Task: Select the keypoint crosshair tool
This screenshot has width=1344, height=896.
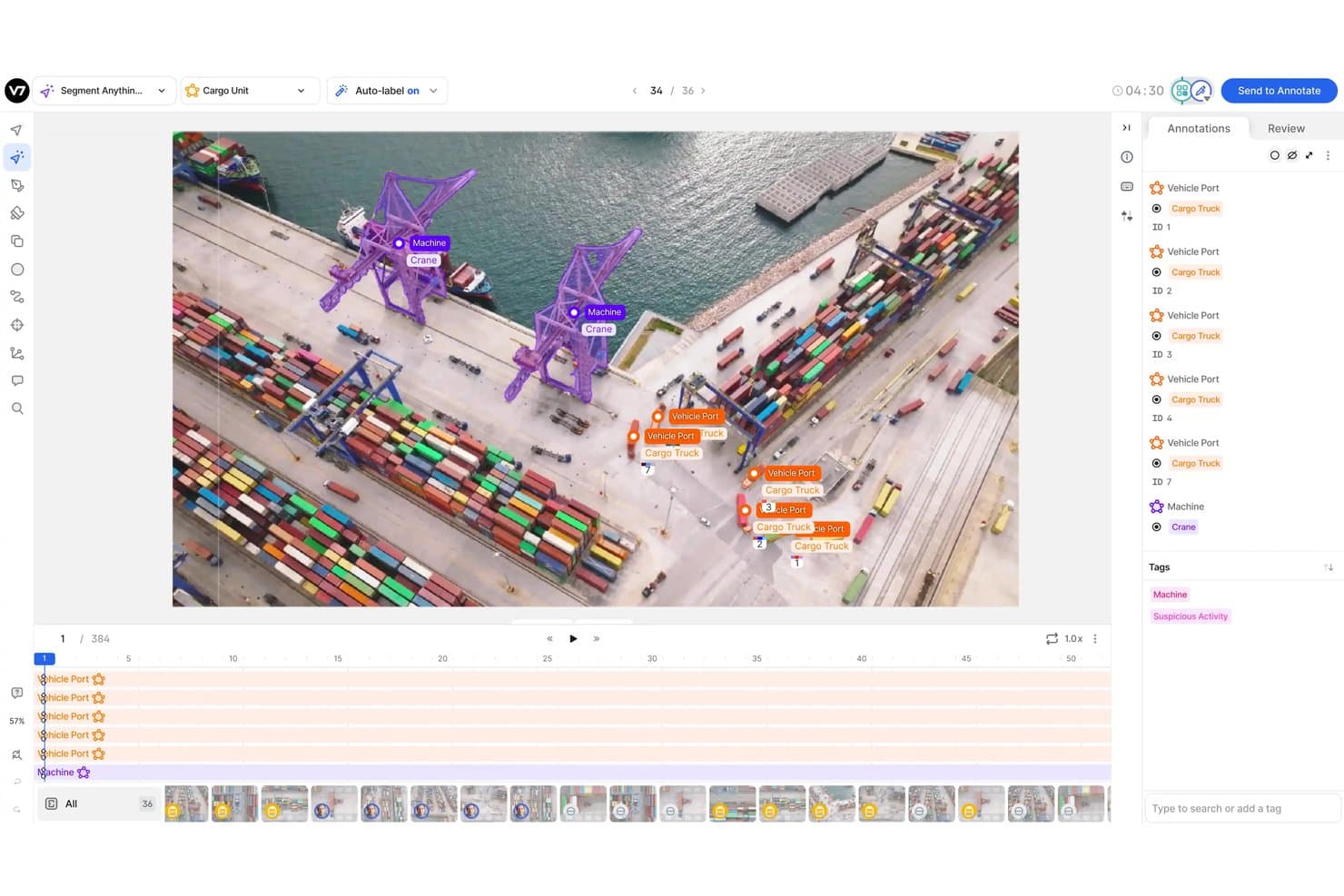Action: point(16,325)
